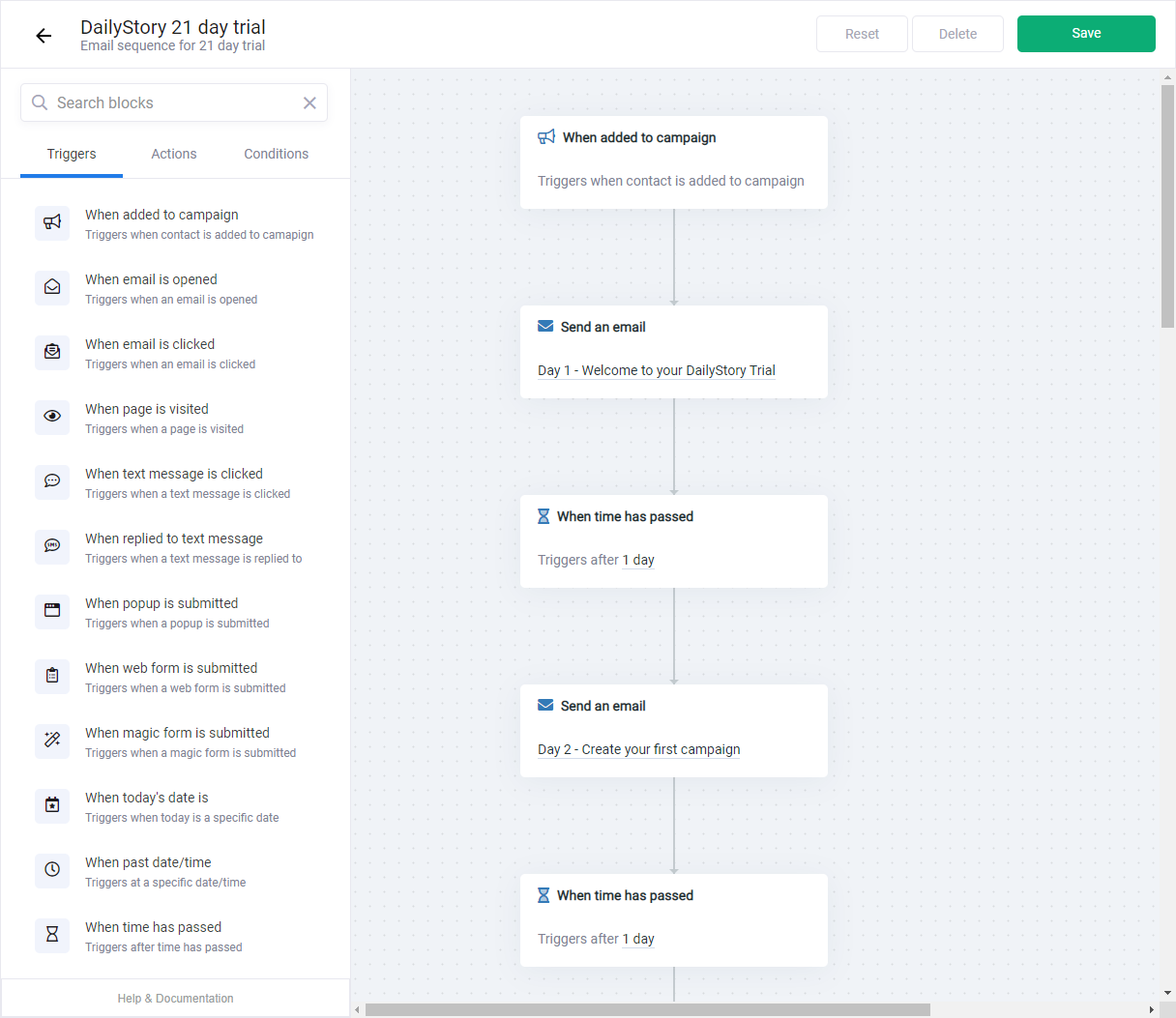Image resolution: width=1176 pixels, height=1018 pixels.
Task: Click envelope icon on Day 1 email block
Action: [545, 327]
